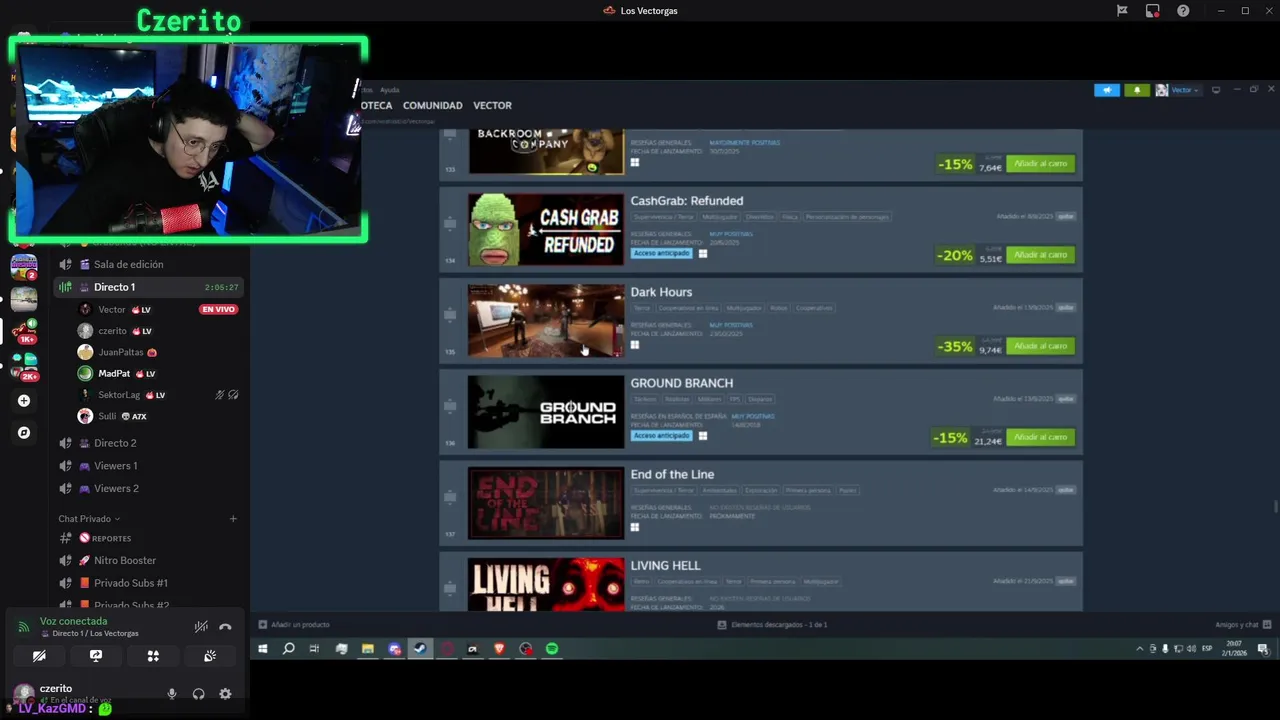Deafen with headphones icon in Discord
This screenshot has height=720, width=1280.
[198, 694]
